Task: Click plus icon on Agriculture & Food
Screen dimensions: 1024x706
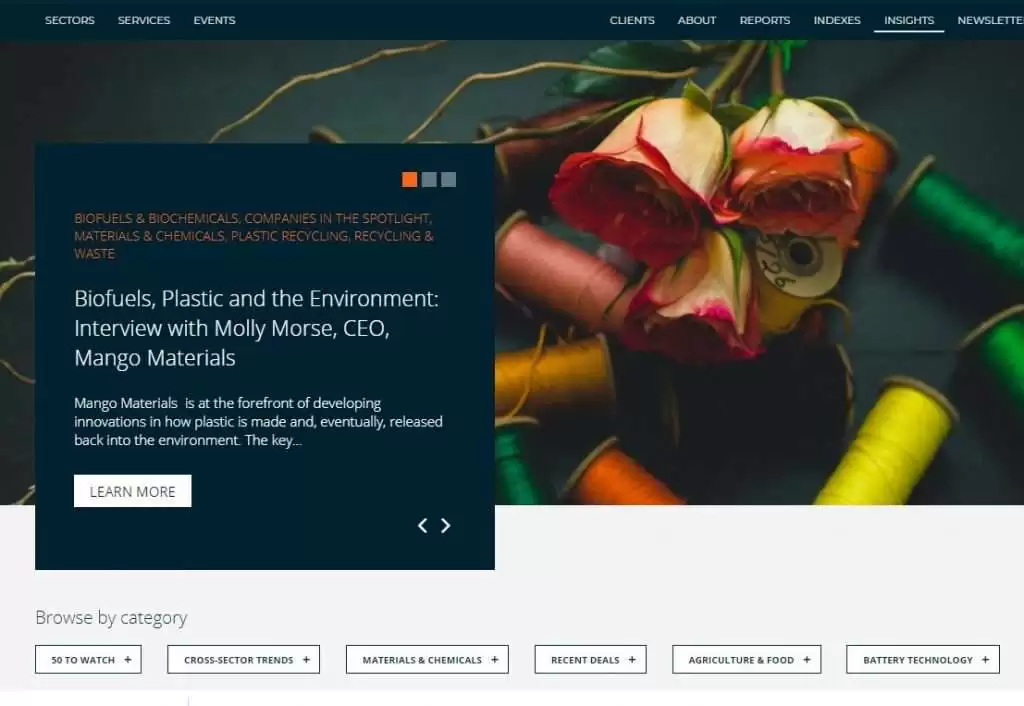Action: [806, 660]
